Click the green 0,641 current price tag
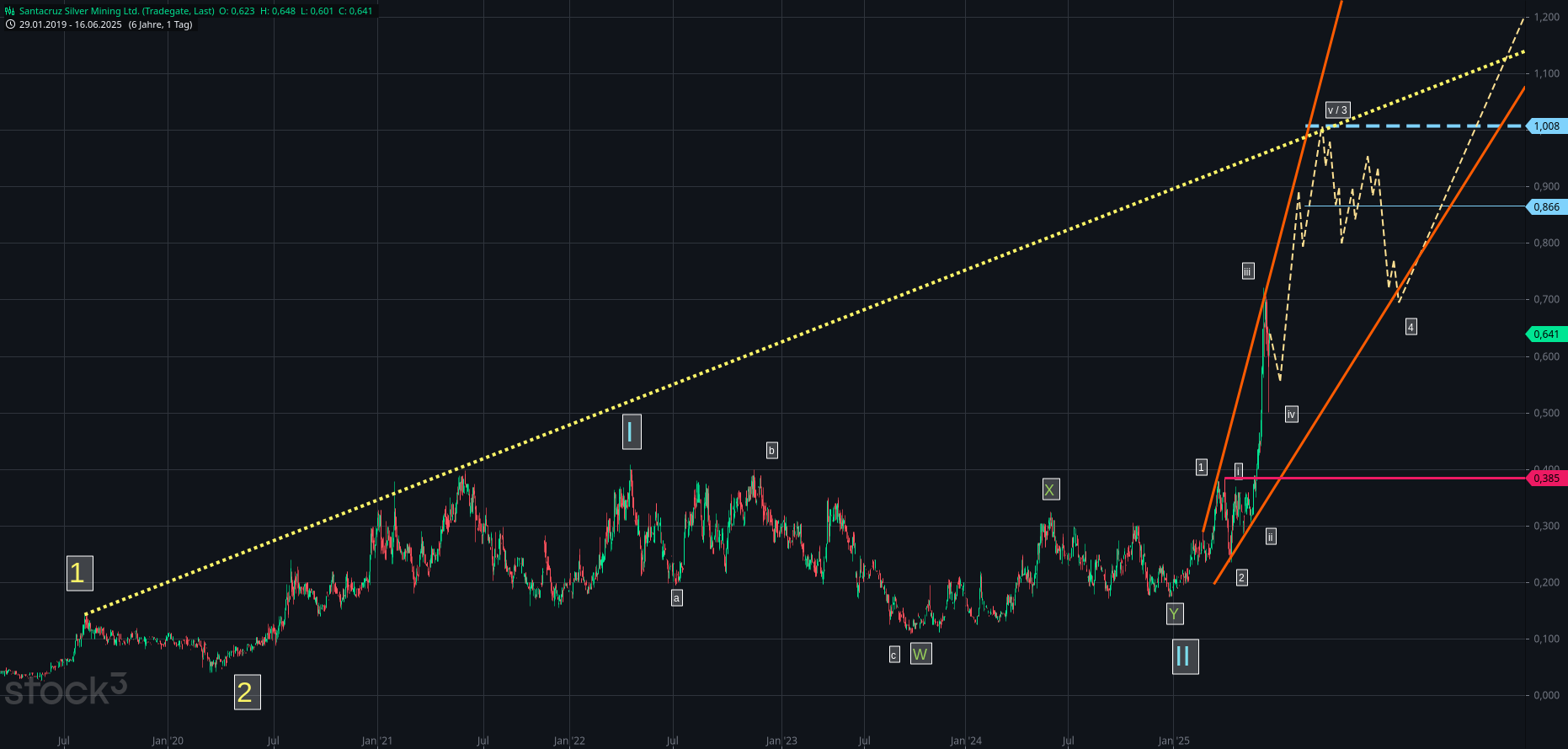The image size is (1568, 749). click(x=1546, y=334)
